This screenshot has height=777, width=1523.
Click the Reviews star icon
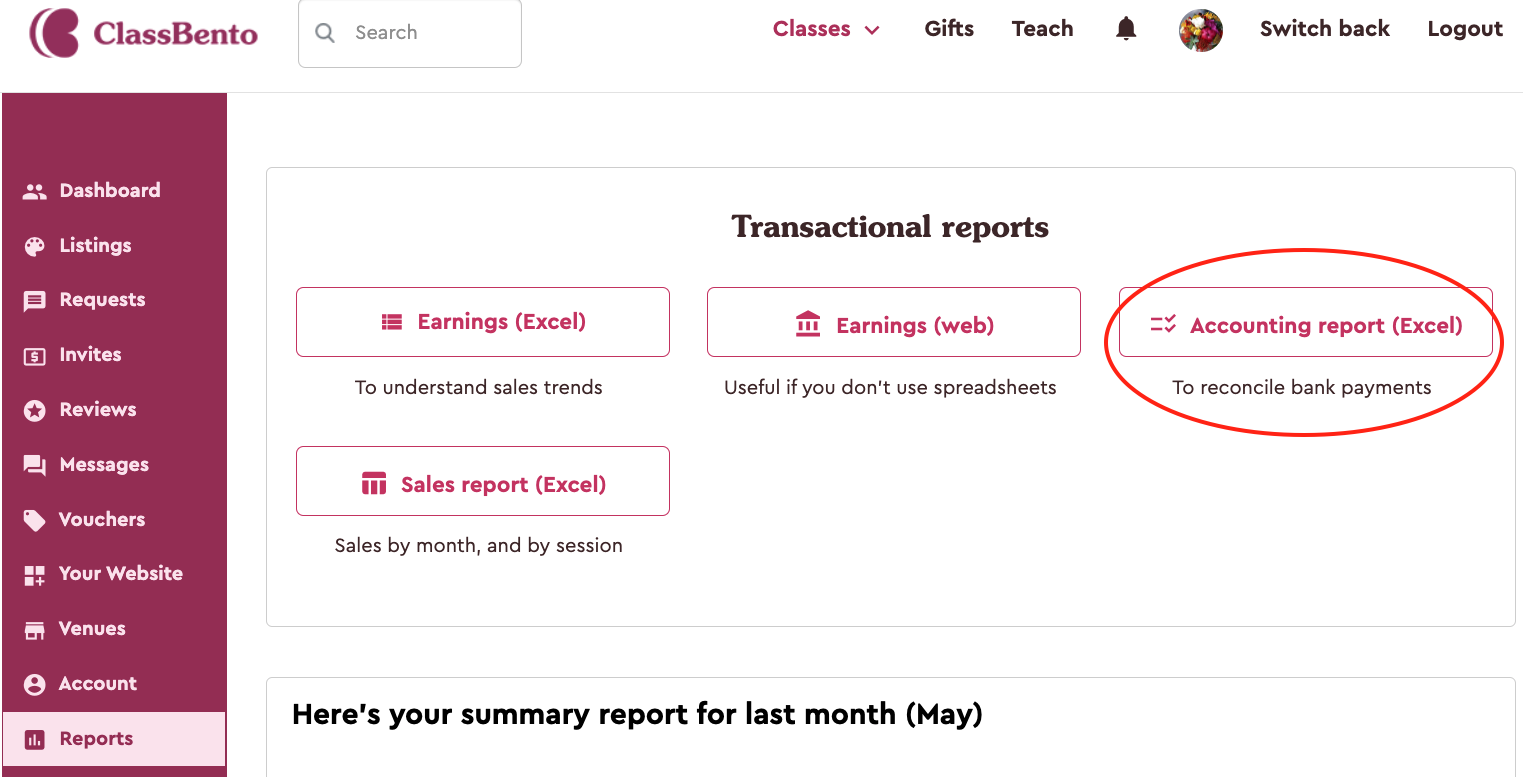click(x=35, y=410)
